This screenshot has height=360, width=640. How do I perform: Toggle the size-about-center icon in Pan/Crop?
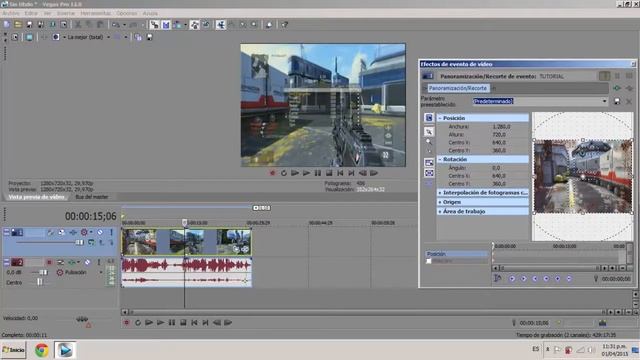429,173
